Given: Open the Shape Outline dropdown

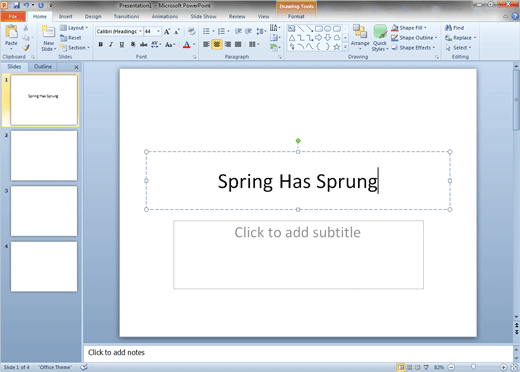Looking at the screenshot, I should click(414, 38).
